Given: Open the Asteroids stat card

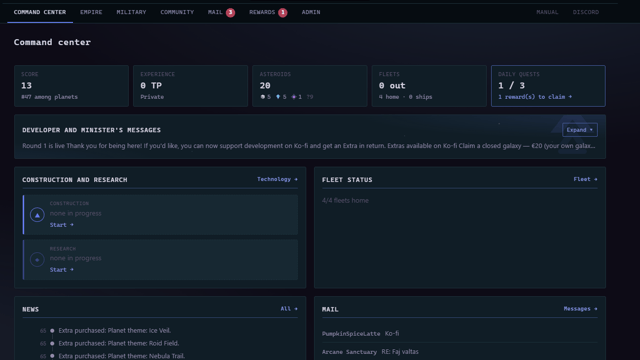Looking at the screenshot, I should pyautogui.click(x=309, y=86).
